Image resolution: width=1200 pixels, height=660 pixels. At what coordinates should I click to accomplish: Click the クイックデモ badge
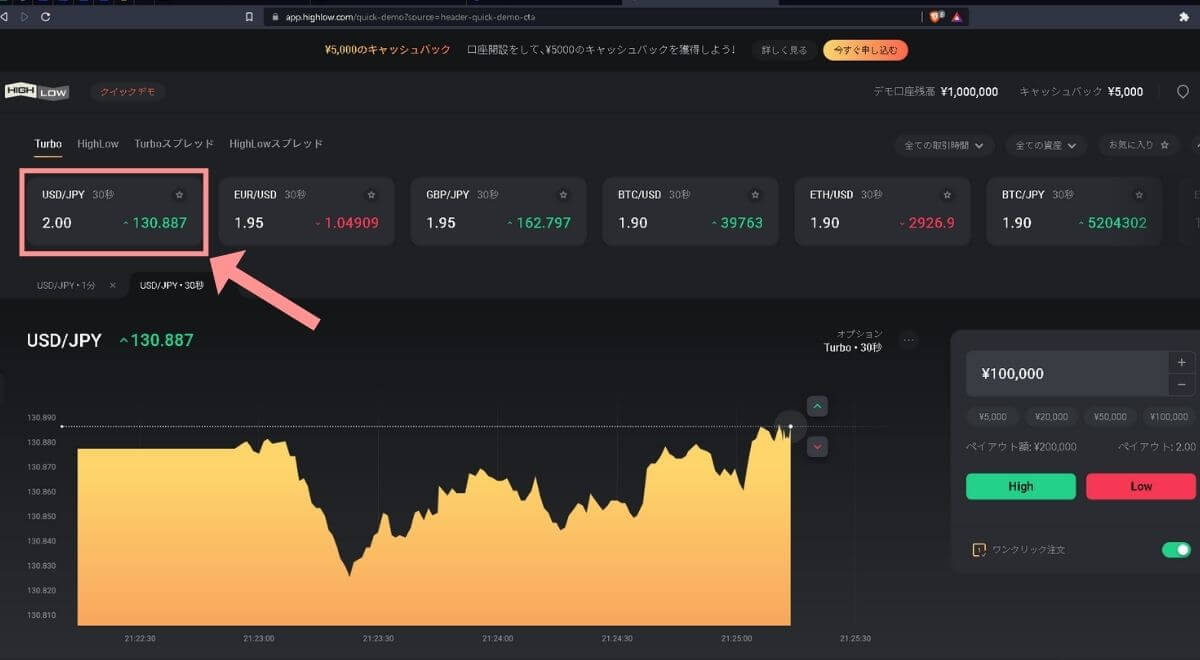coord(128,92)
